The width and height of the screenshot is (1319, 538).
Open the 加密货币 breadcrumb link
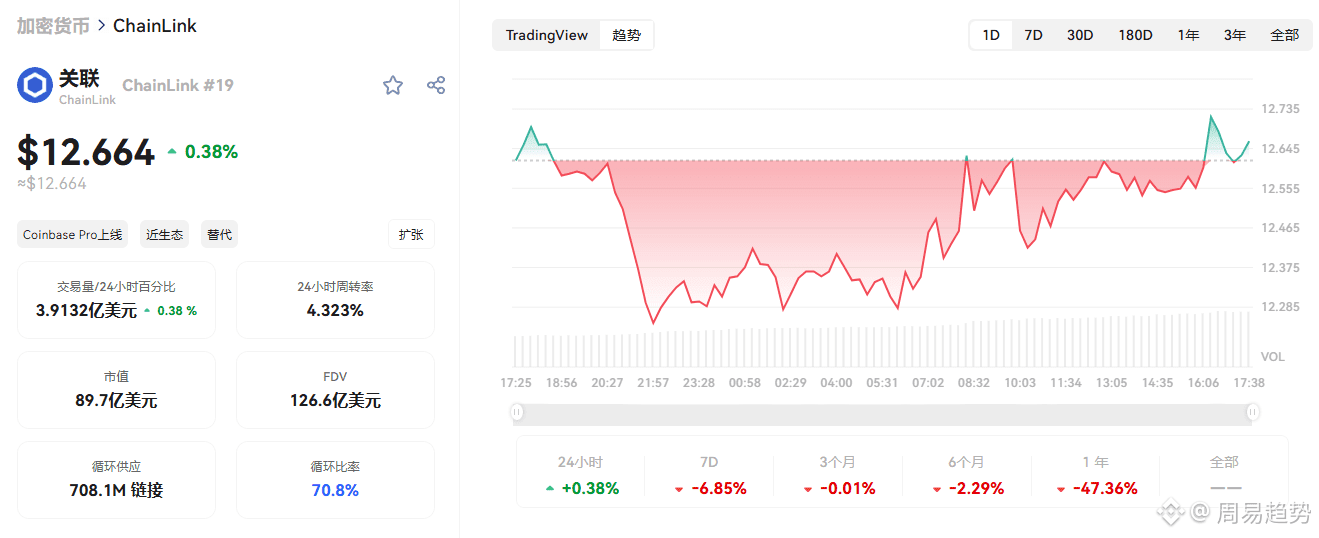coord(53,26)
